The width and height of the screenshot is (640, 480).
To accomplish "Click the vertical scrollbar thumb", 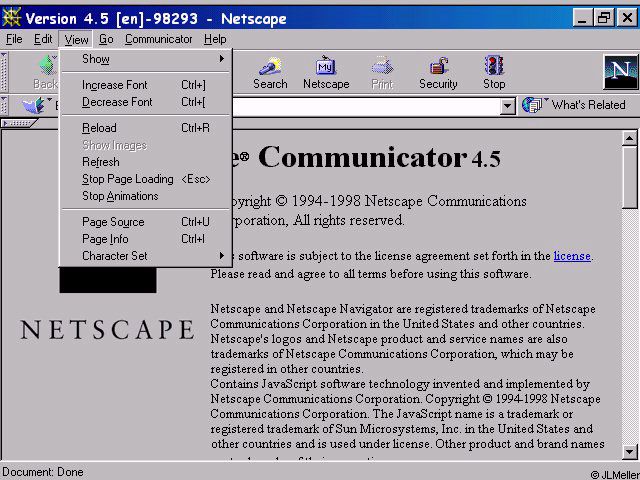I will tap(629, 178).
